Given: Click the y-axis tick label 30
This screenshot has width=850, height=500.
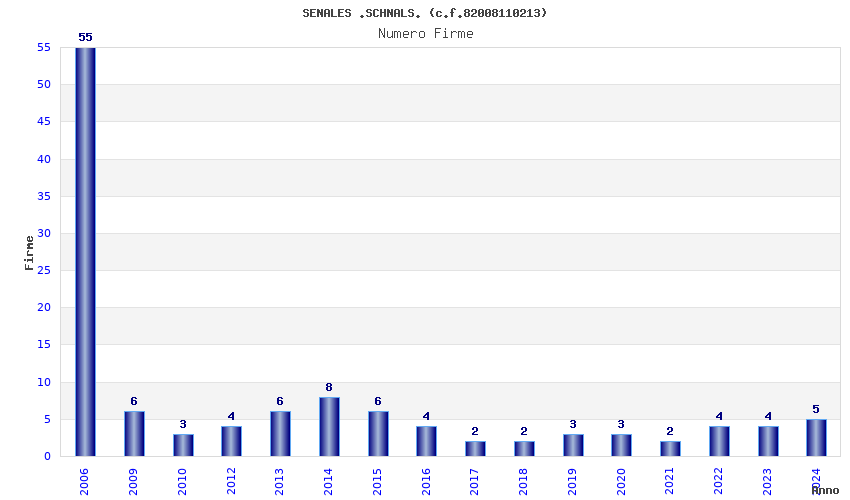Looking at the screenshot, I should [x=44, y=233].
